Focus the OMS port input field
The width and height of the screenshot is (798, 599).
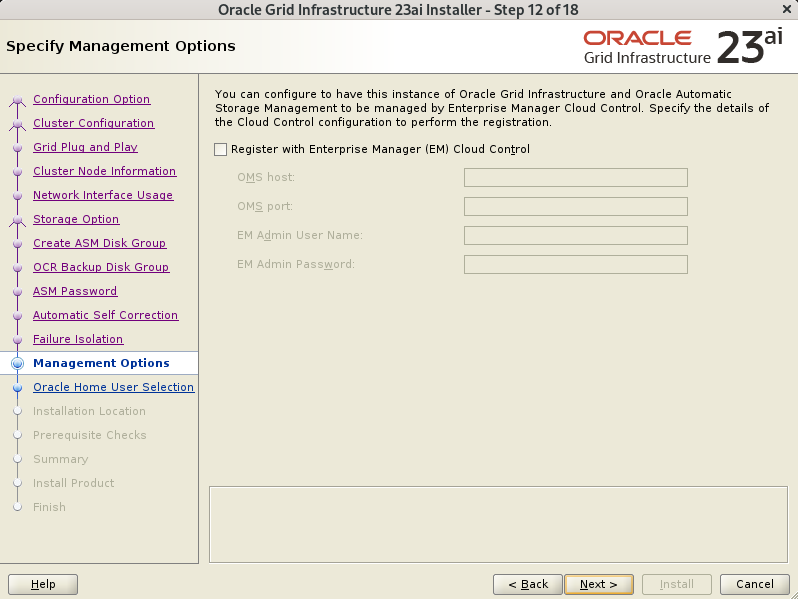pyautogui.click(x=576, y=207)
